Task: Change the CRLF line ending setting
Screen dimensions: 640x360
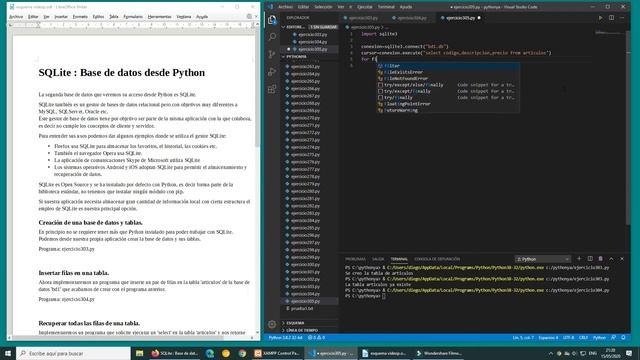Action: 583,338
